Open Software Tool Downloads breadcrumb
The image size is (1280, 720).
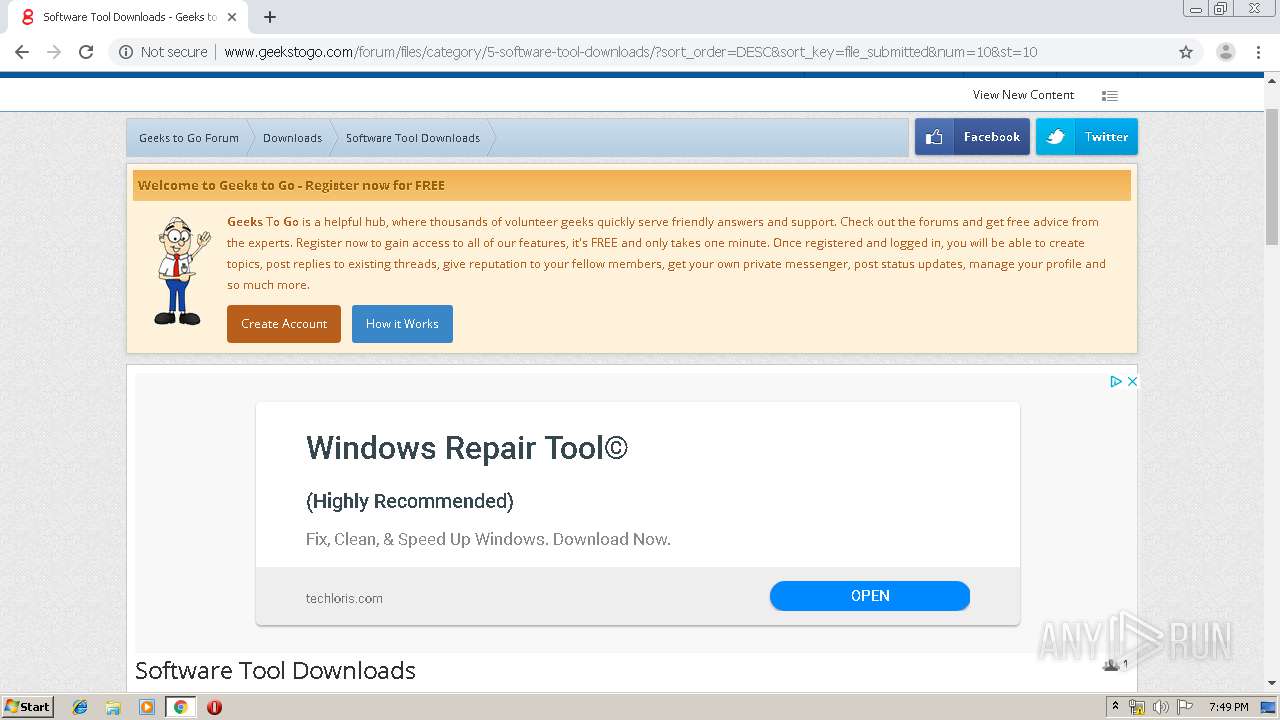[413, 138]
